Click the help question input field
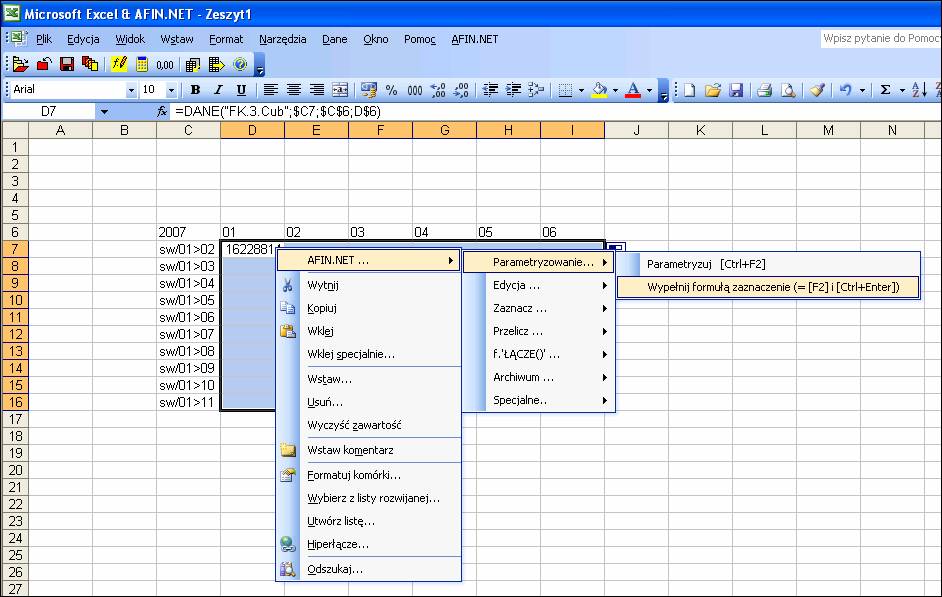Screen dimensions: 942x597 coord(881,38)
